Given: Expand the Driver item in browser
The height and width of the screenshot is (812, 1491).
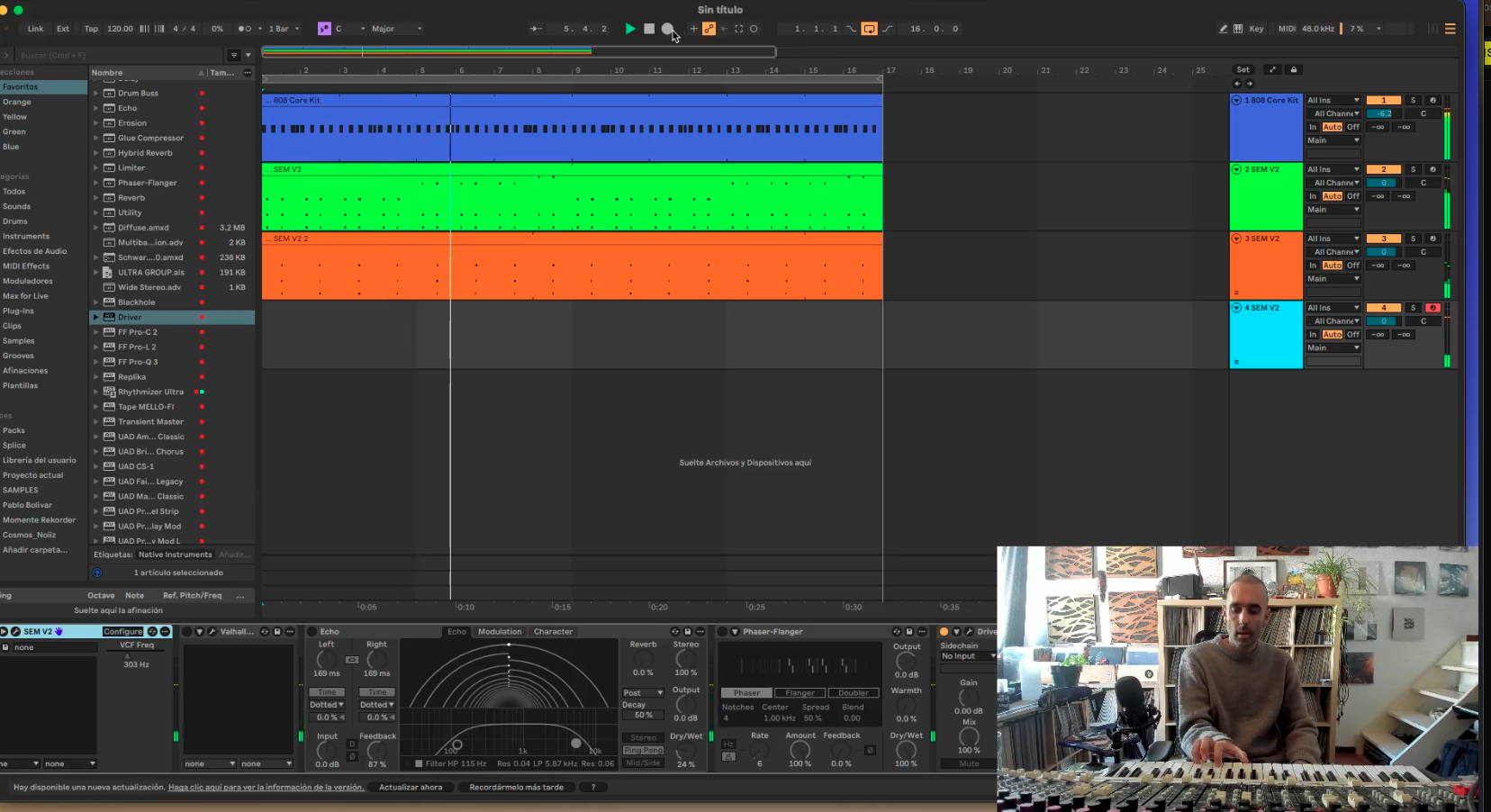Looking at the screenshot, I should click(96, 318).
